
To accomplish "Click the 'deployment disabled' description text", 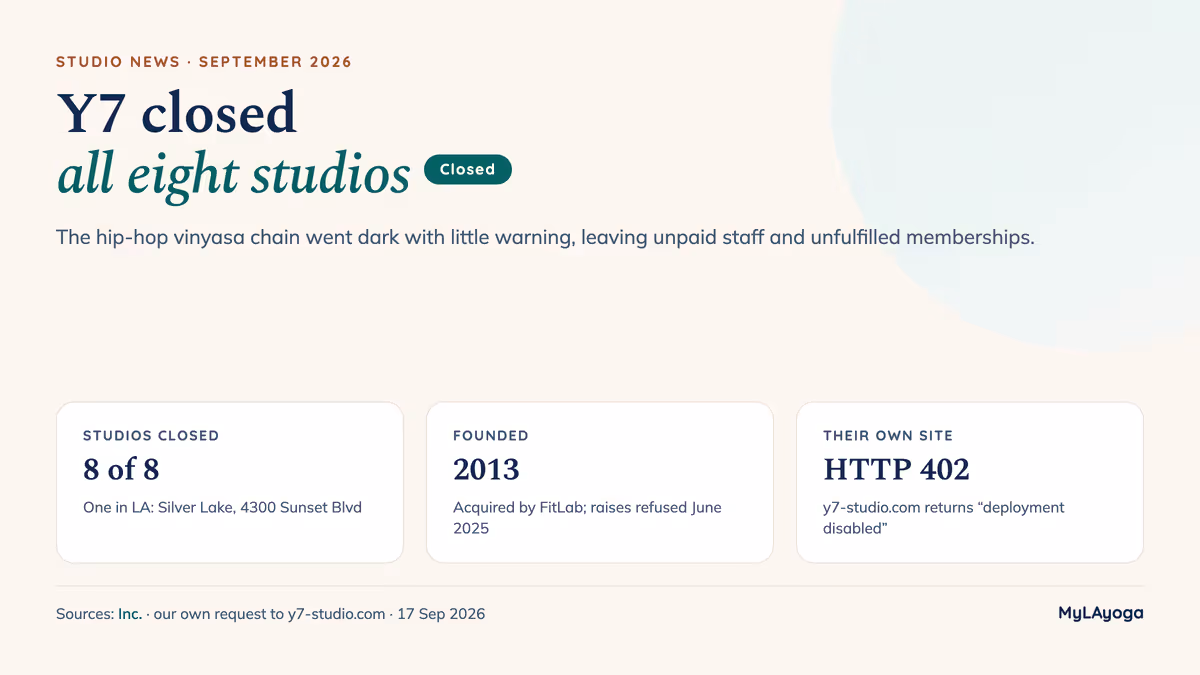I will tap(944, 517).
